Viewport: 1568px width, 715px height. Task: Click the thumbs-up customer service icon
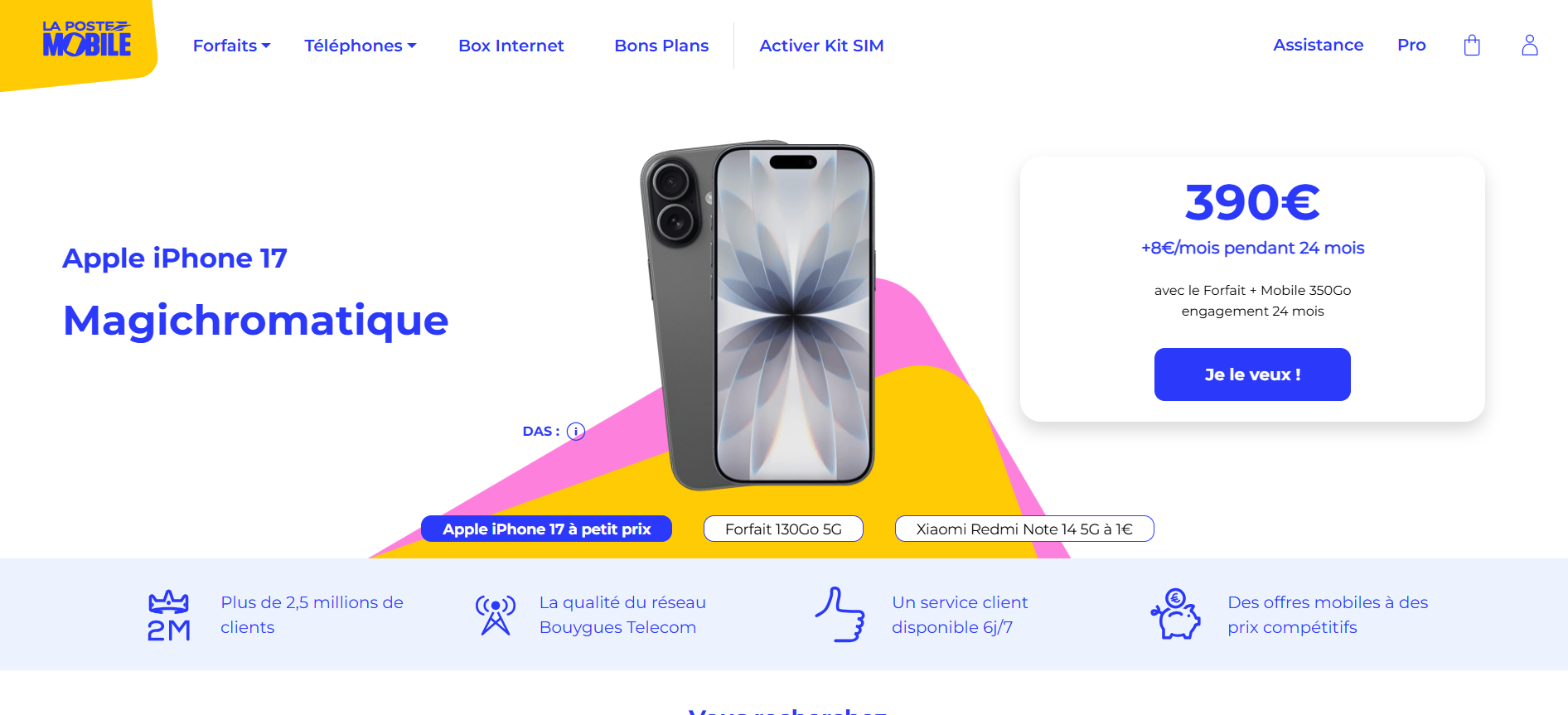pyautogui.click(x=840, y=615)
